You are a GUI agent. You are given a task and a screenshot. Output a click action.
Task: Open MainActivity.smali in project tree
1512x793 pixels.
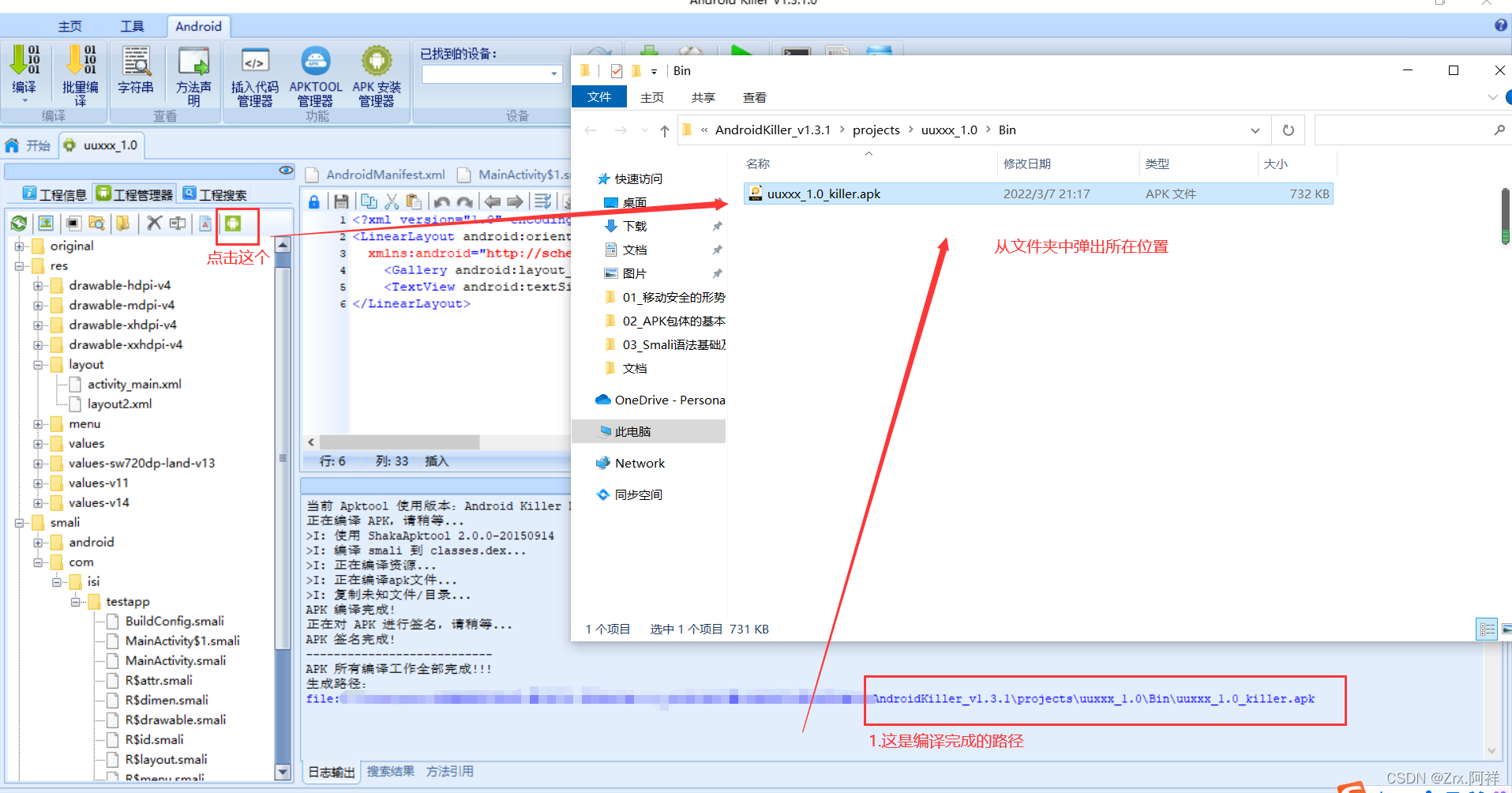(175, 661)
